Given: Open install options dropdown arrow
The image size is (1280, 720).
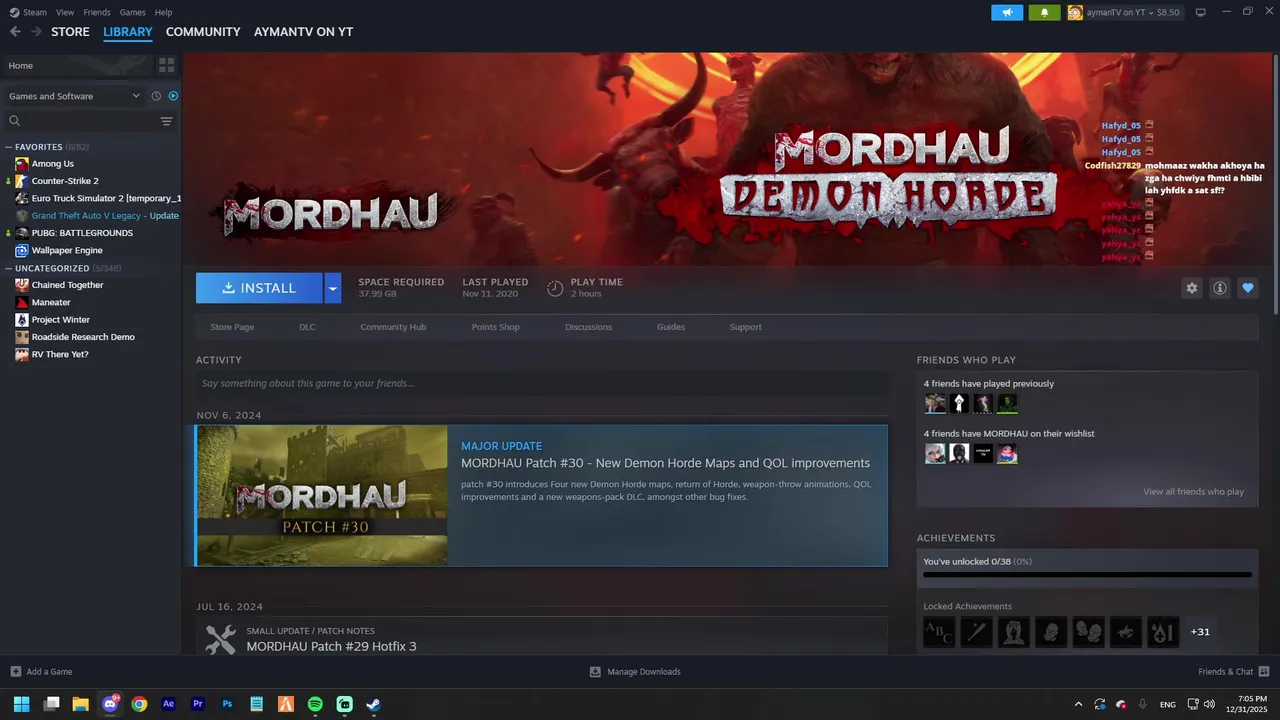Looking at the screenshot, I should 333,288.
